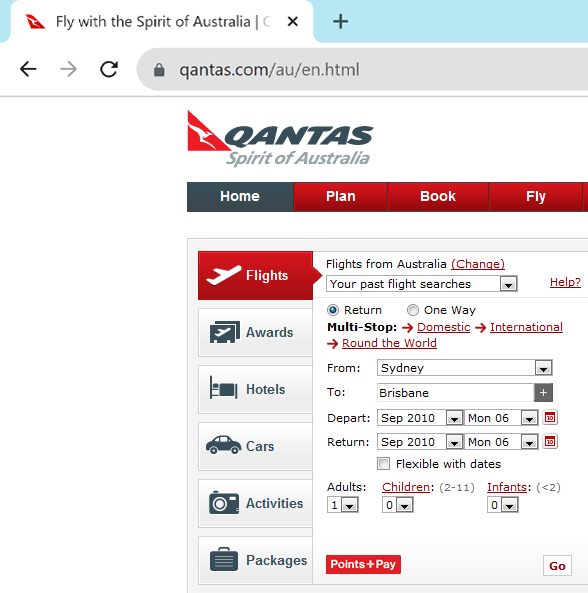This screenshot has height=593, width=588.
Task: Open the Depart date calendar picker
Action: pyautogui.click(x=550, y=418)
